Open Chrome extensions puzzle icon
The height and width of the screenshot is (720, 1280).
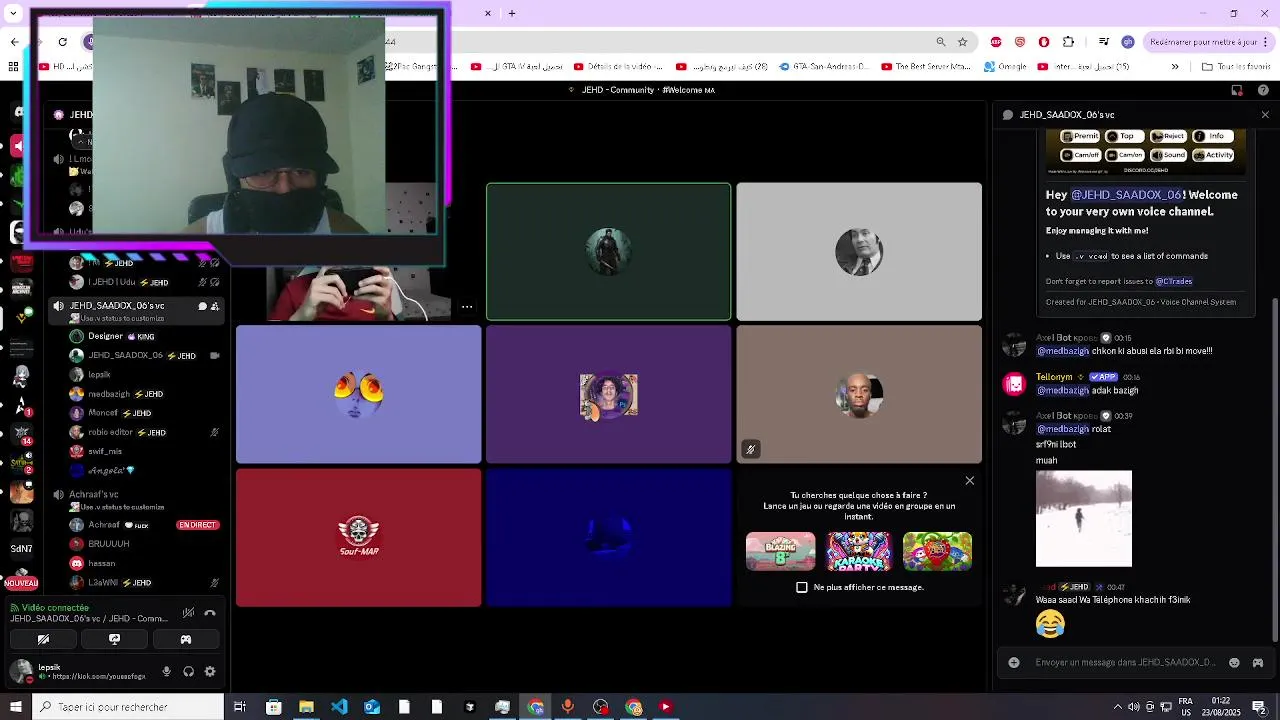pyautogui.click(x=1068, y=42)
